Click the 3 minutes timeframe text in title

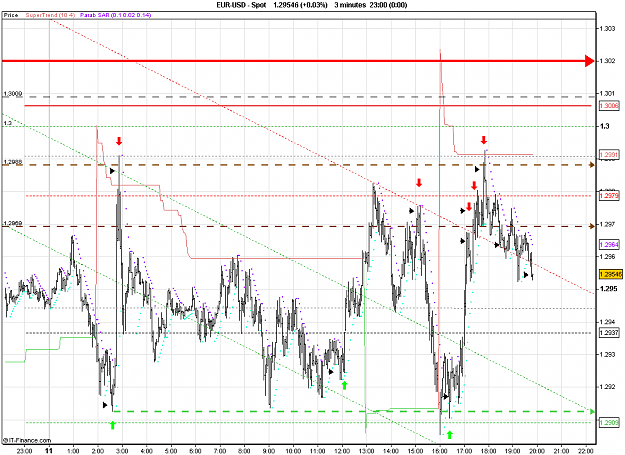click(x=350, y=5)
